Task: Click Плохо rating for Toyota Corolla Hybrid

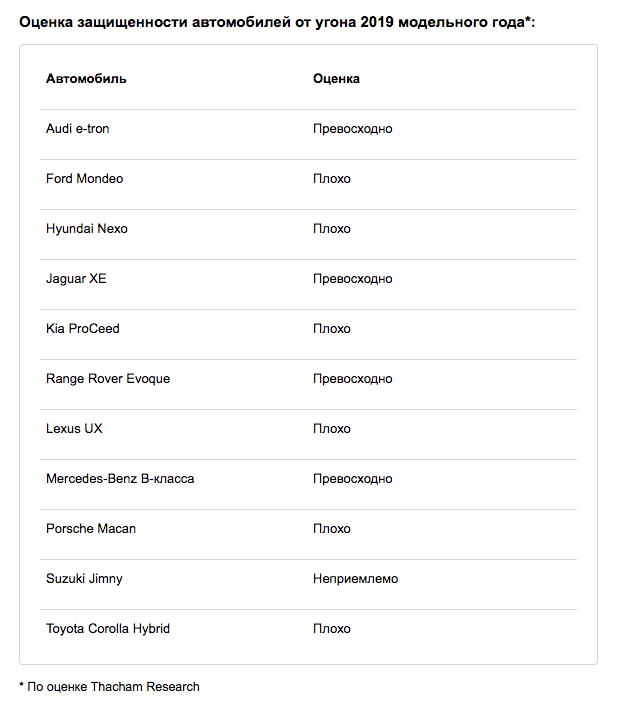Action: [x=332, y=629]
